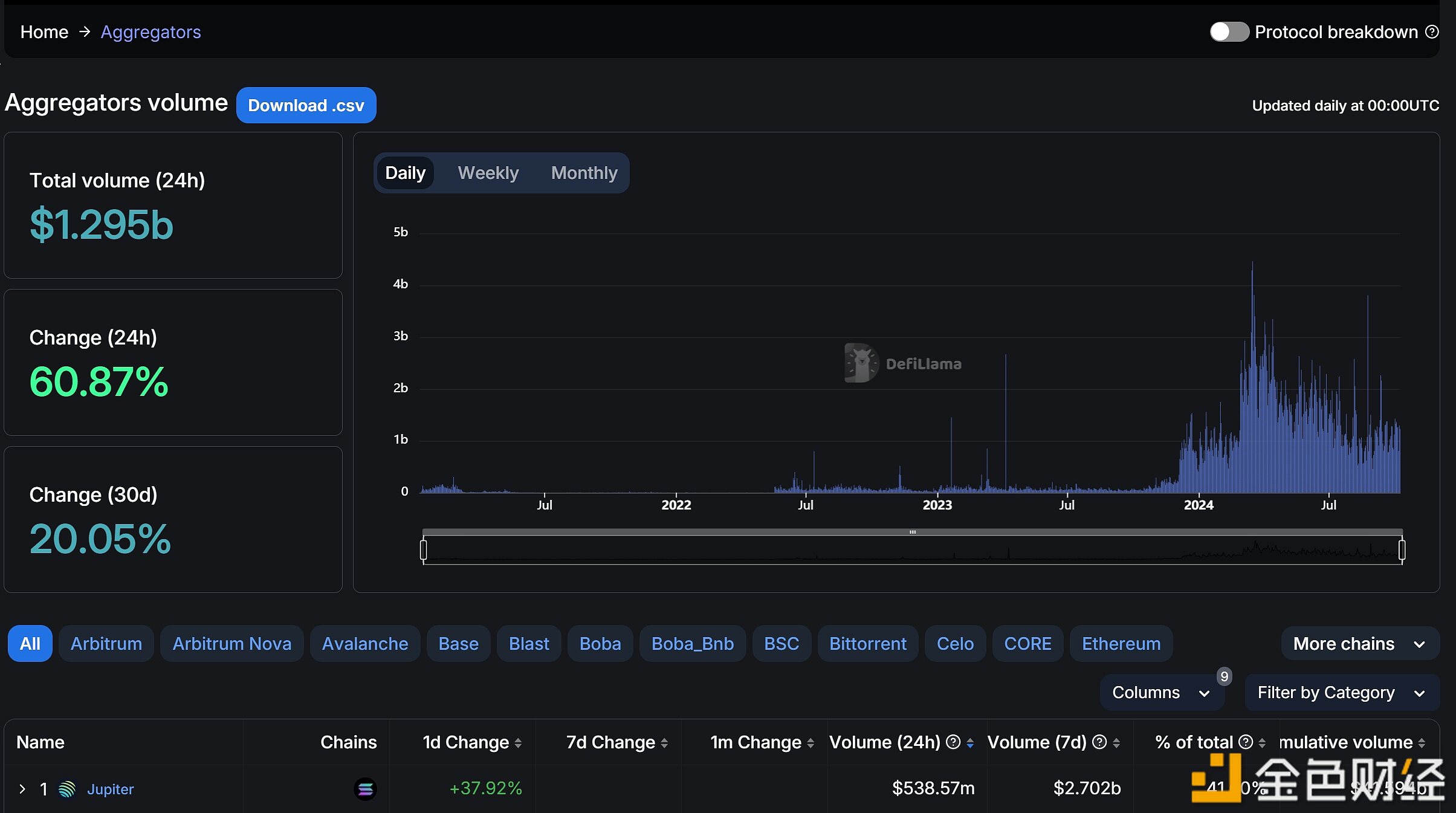Open the More chains dropdown
Screen dimensions: 1456x813
tap(1360, 644)
